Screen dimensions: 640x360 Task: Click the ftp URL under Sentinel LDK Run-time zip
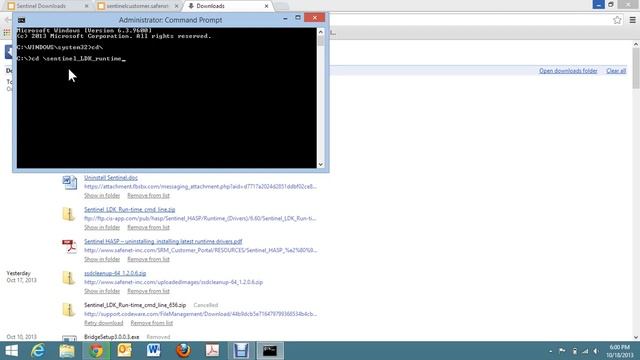(x=200, y=218)
